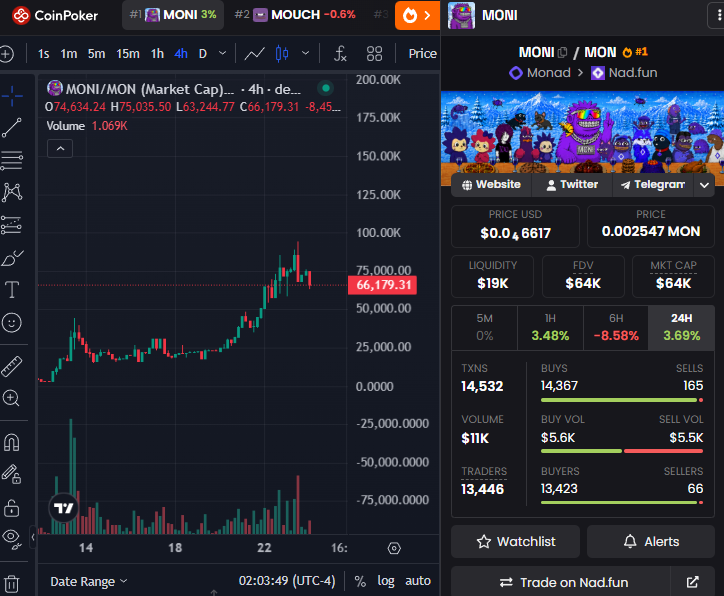Viewport: 724px width, 596px height.
Task: Toggle log scale mode
Action: coord(386,581)
